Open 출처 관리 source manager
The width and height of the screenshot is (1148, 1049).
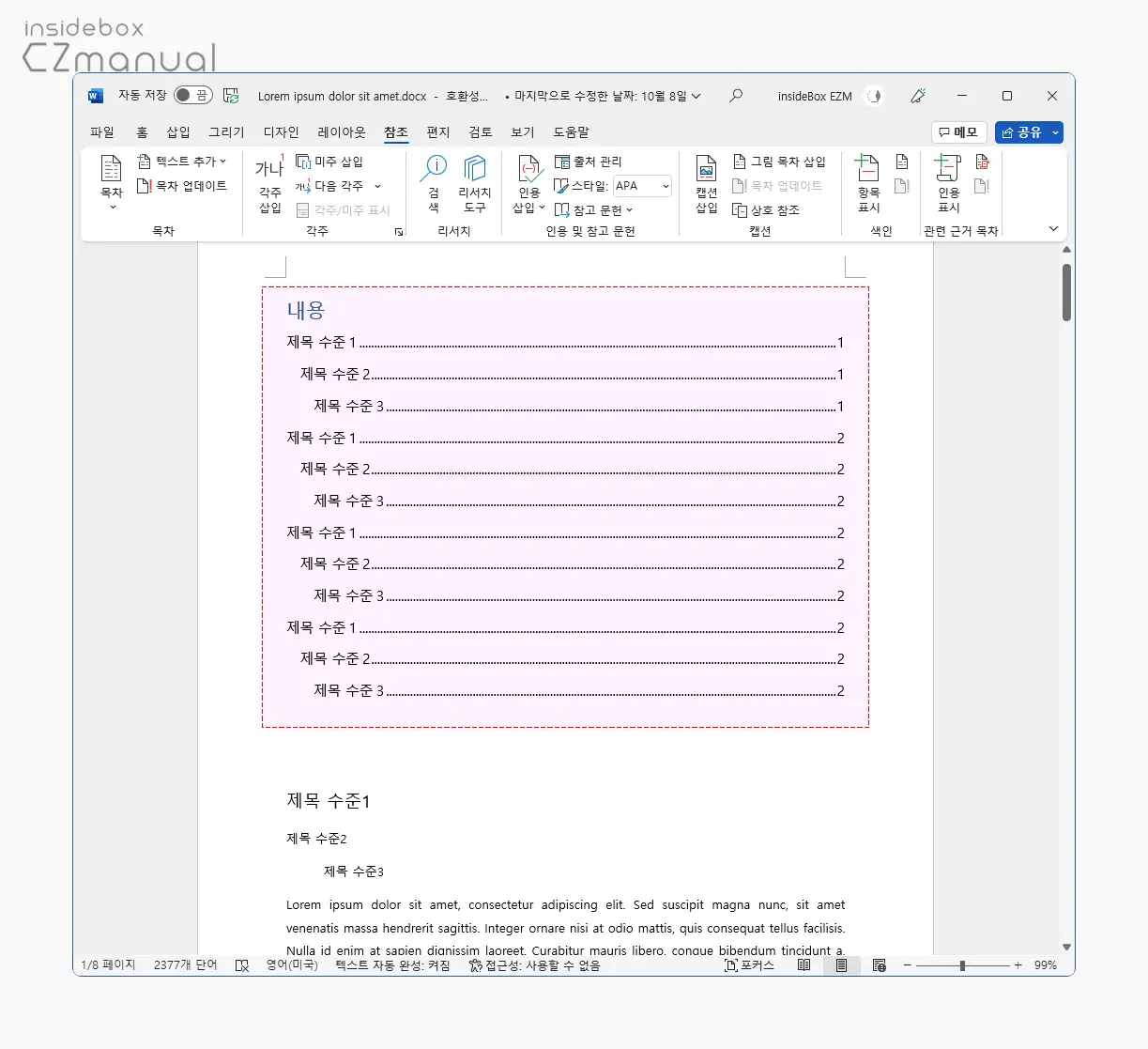tap(589, 161)
